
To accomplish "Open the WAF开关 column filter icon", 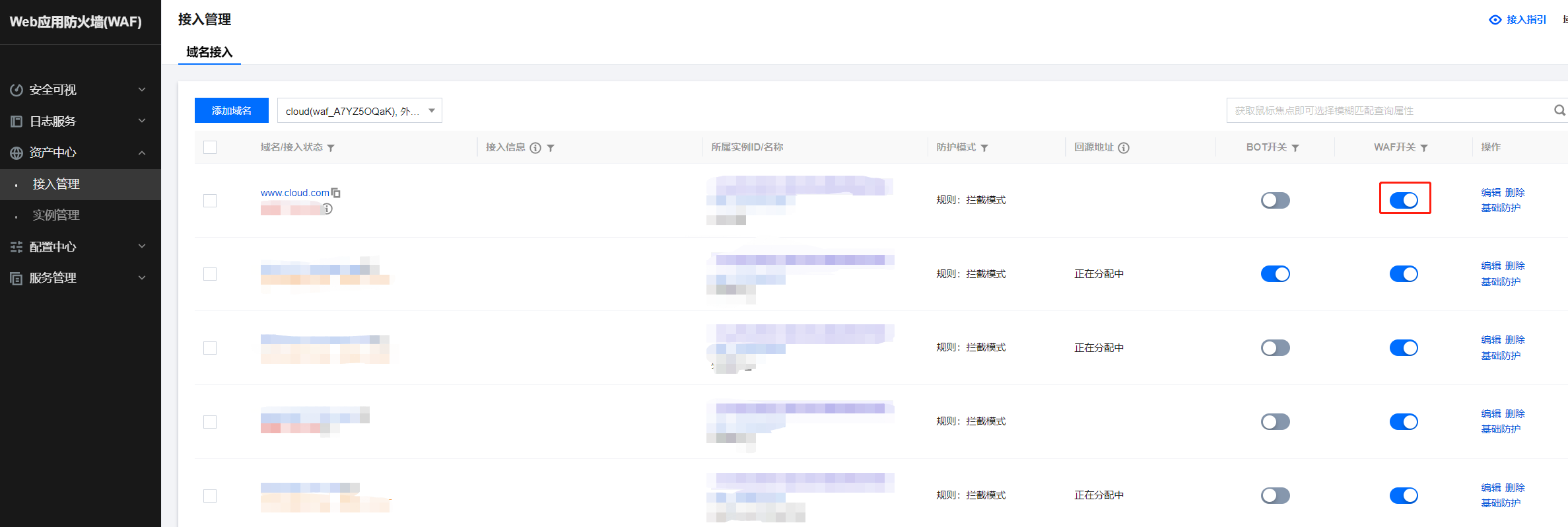I will [1424, 148].
